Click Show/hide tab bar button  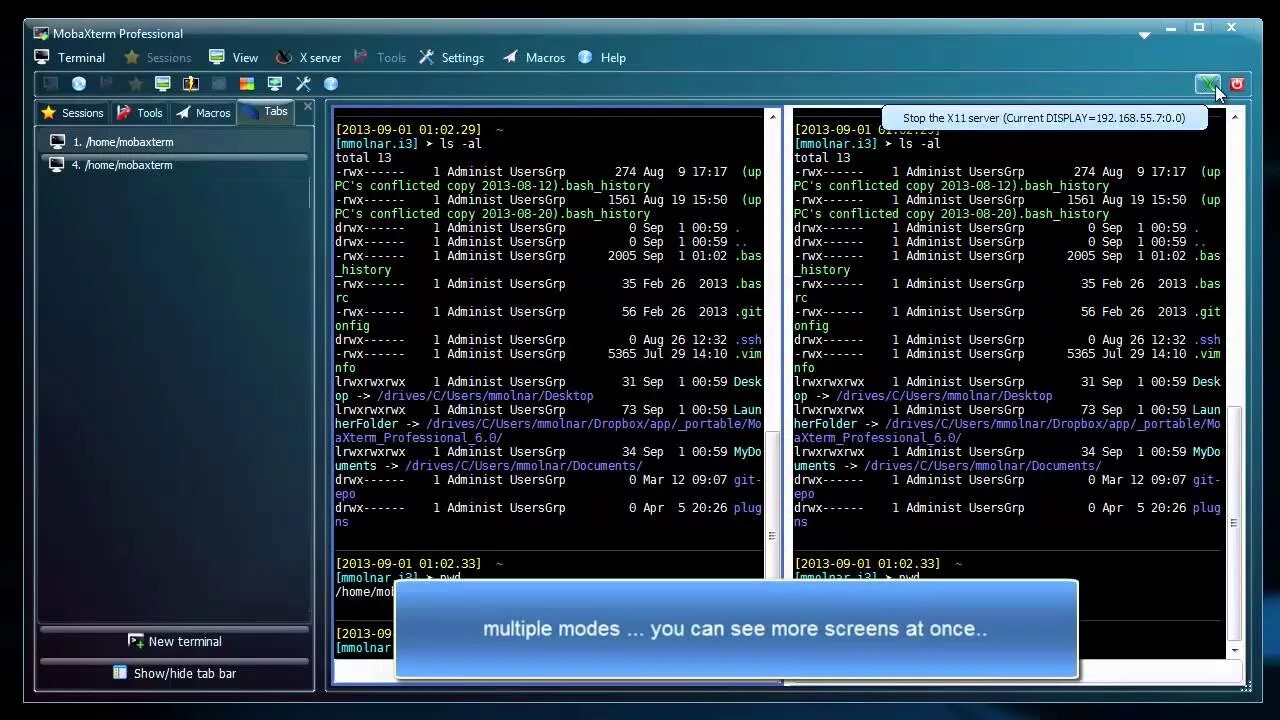pyautogui.click(x=175, y=673)
